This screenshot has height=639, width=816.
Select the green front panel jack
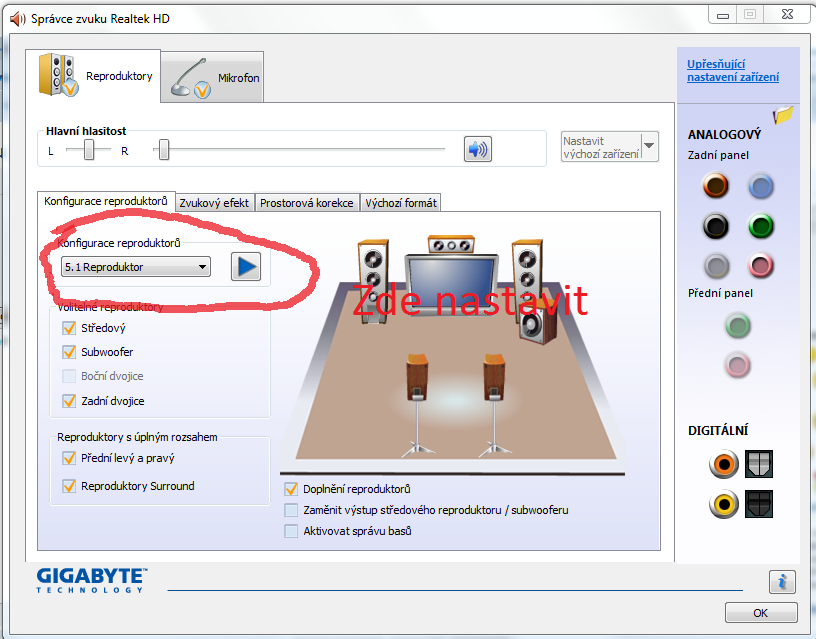coord(738,326)
